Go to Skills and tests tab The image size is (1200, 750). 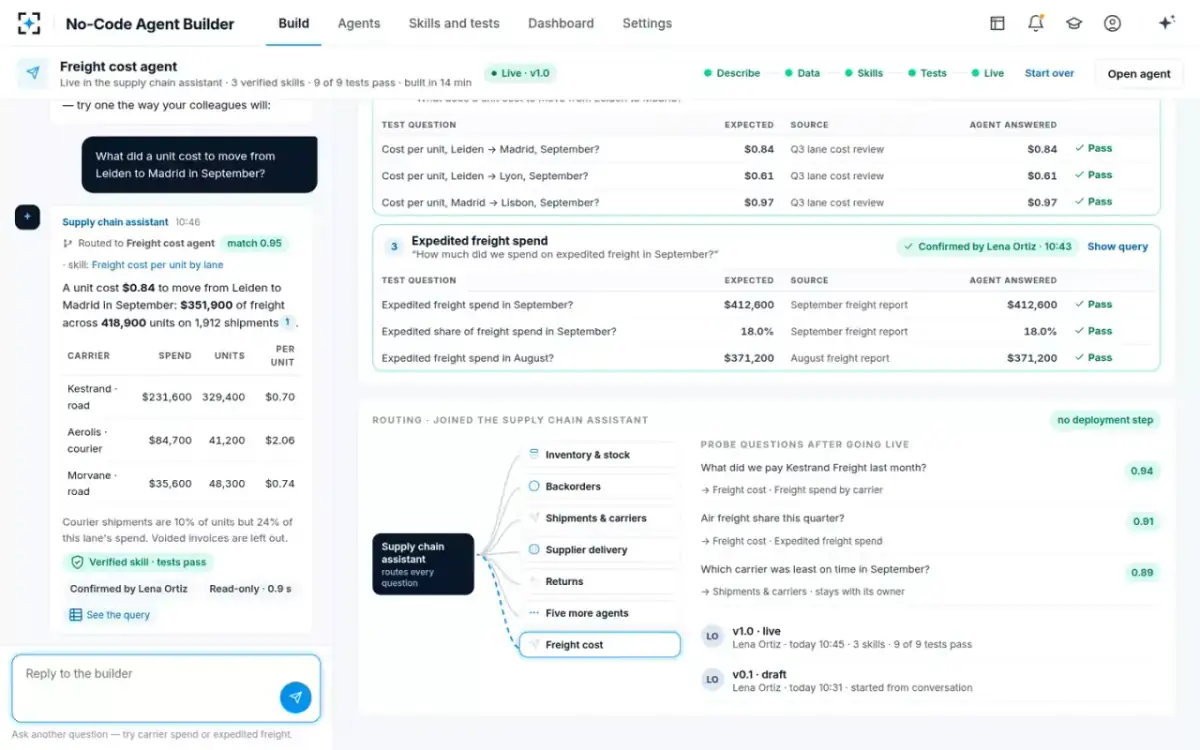pyautogui.click(x=454, y=23)
